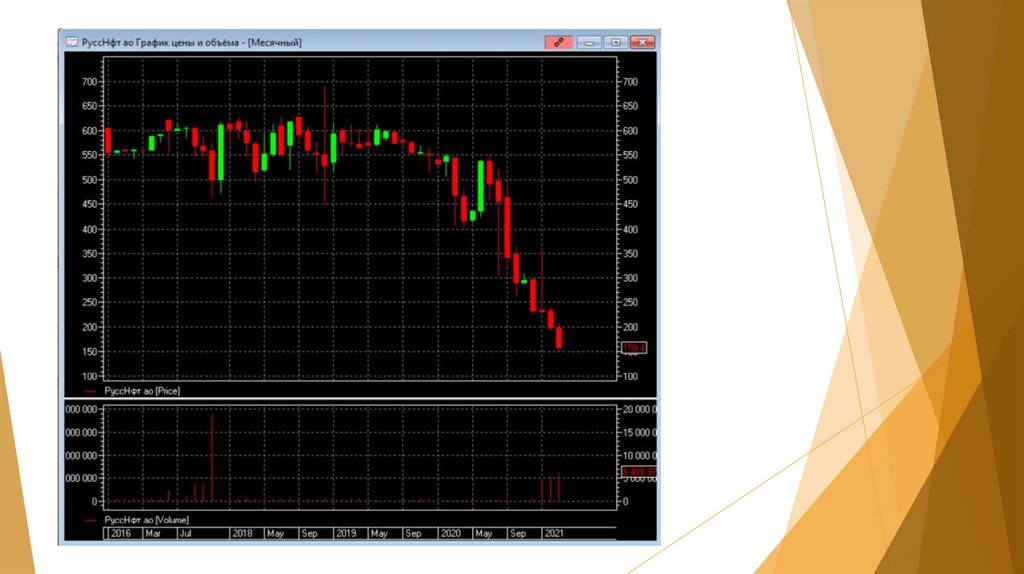1024x574 pixels.
Task: Click the '2020' label on the time axis
Action: click(x=451, y=534)
